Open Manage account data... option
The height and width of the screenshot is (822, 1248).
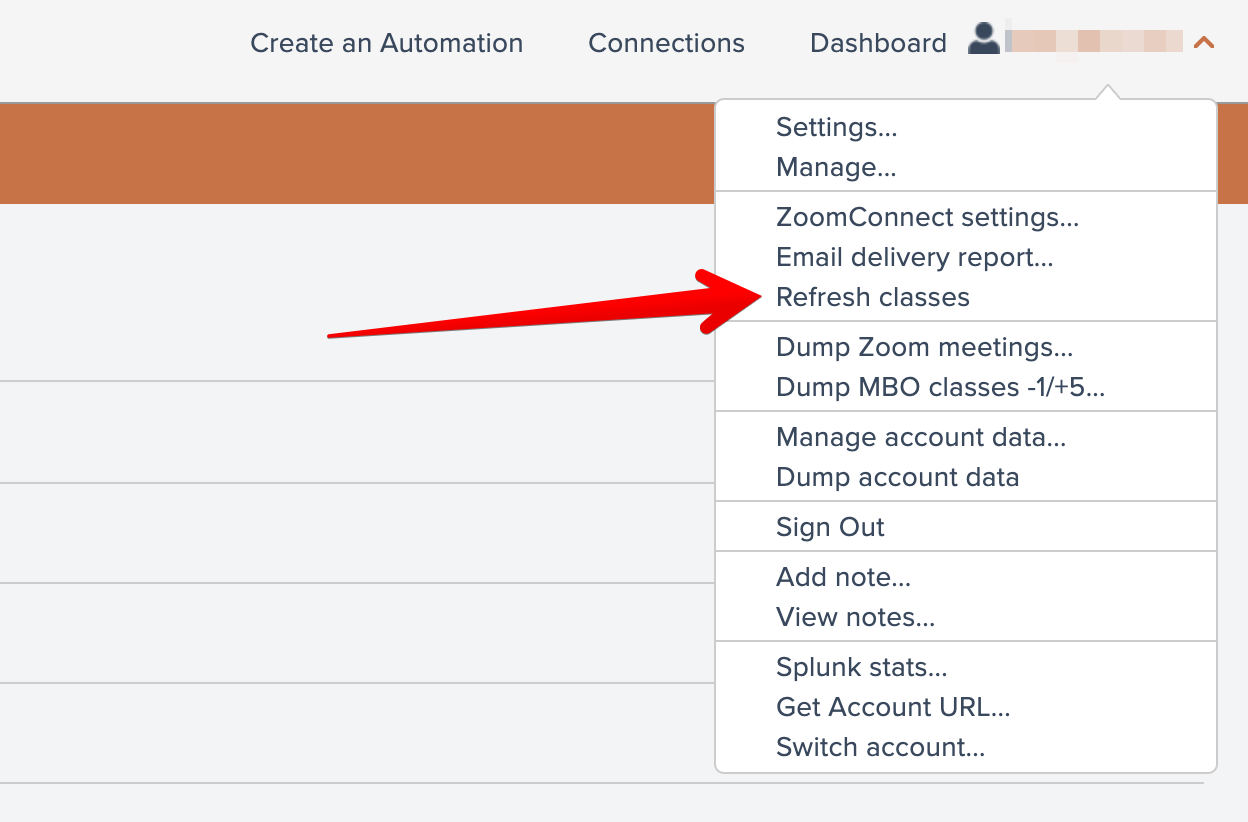coord(920,437)
